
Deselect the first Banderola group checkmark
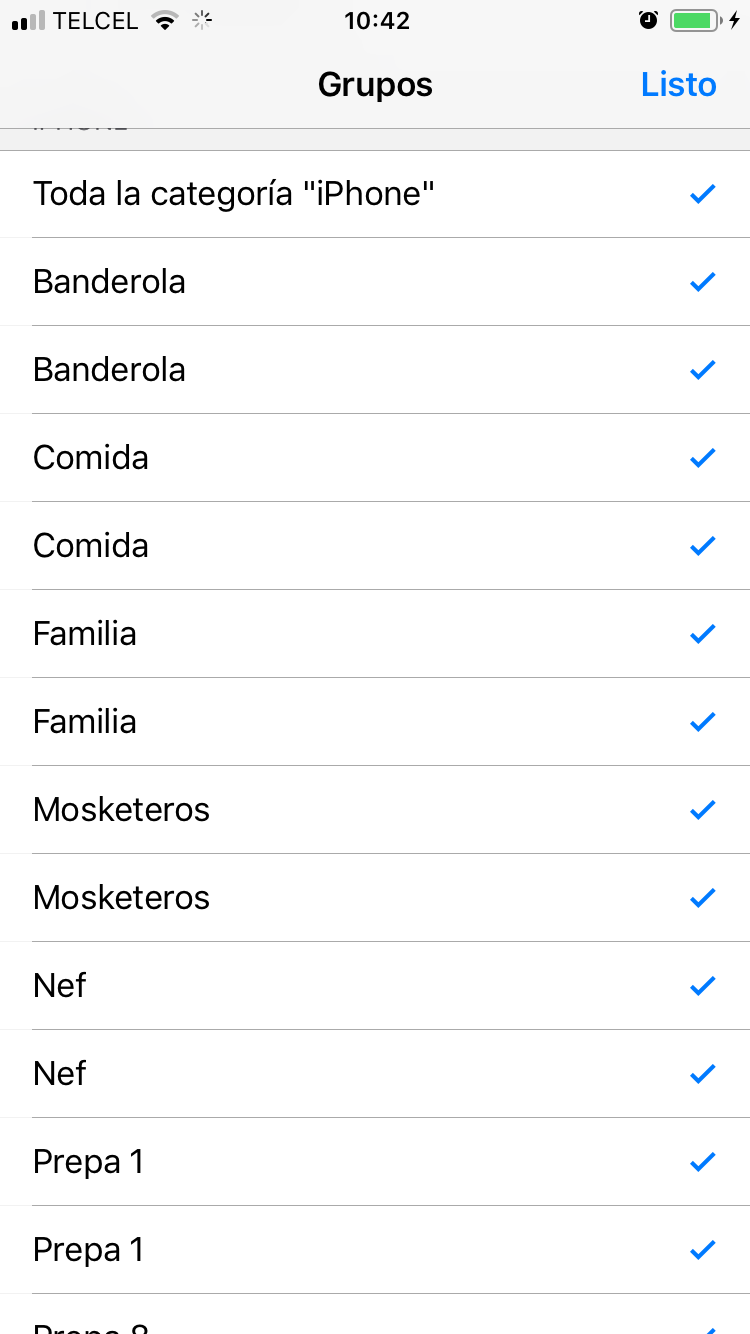pos(703,282)
